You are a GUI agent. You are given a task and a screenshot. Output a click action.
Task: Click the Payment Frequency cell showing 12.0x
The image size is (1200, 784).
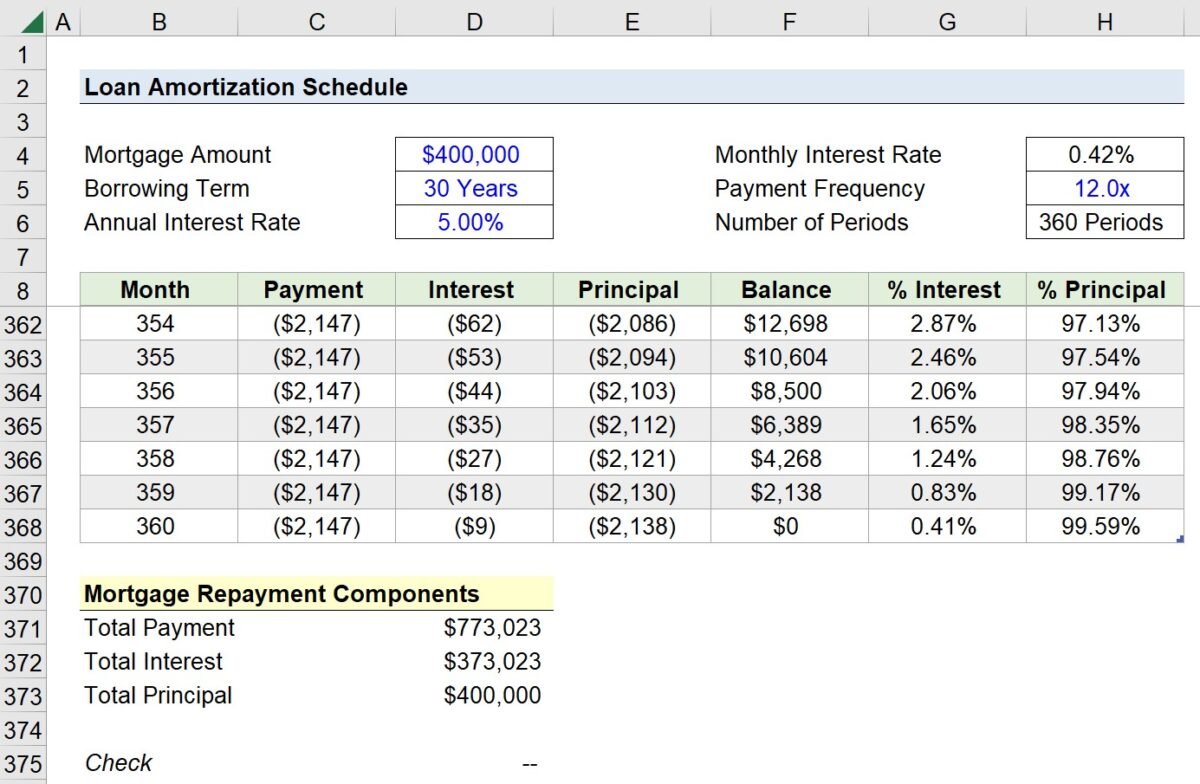point(1104,188)
